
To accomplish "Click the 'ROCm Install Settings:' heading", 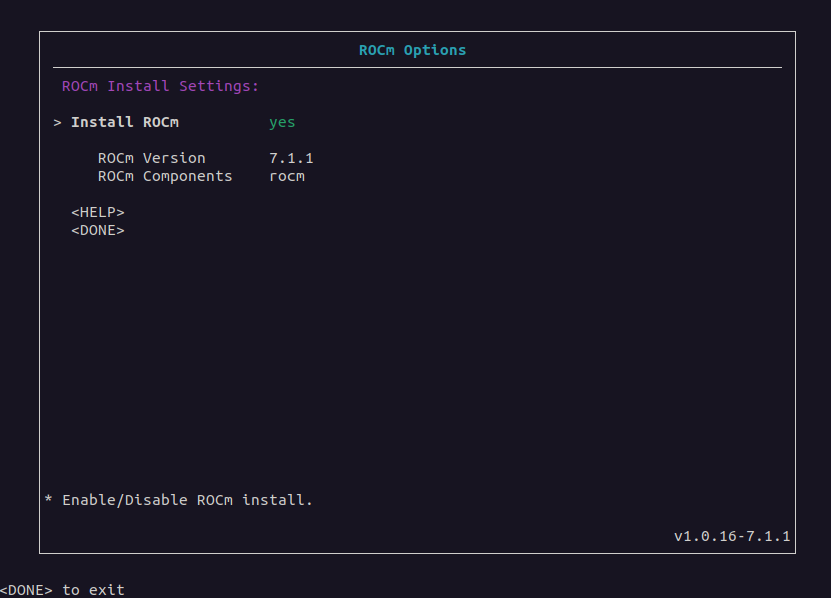I will tap(160, 86).
